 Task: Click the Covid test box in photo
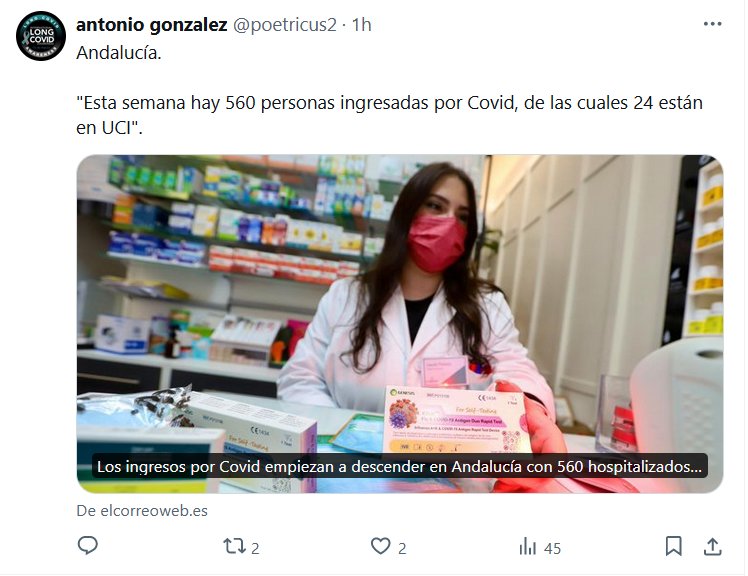pos(456,420)
